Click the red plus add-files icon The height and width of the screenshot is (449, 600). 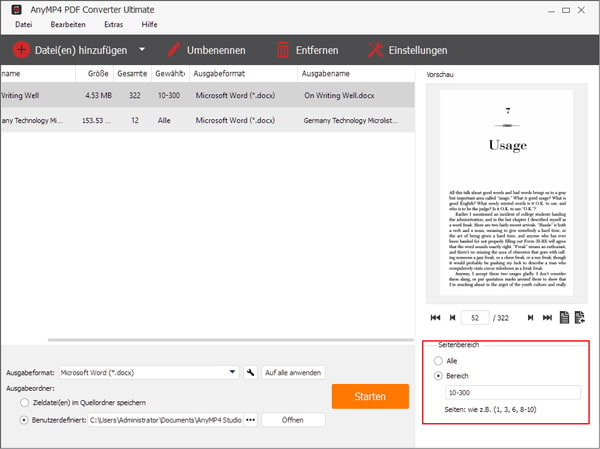coord(21,50)
